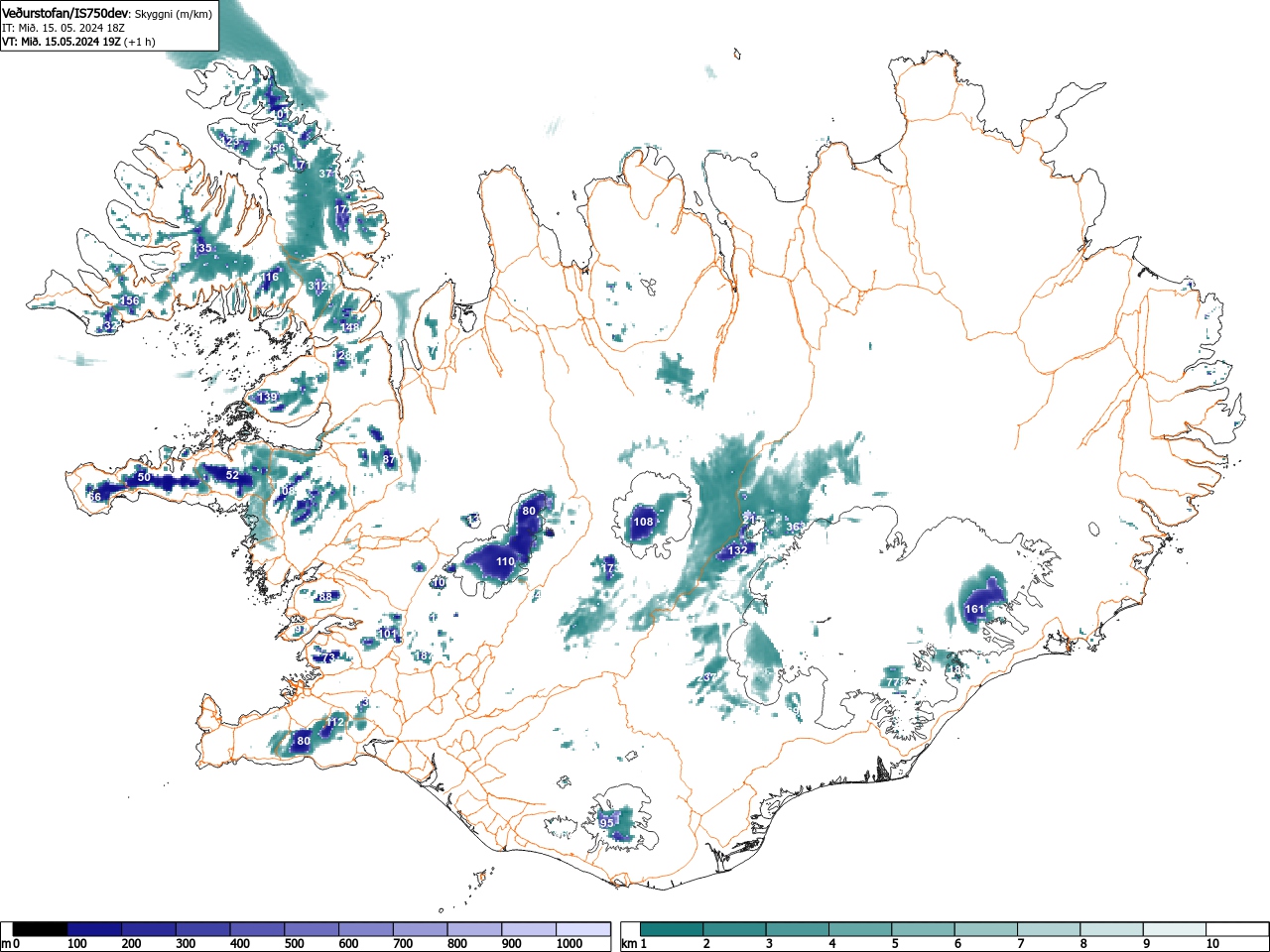Click the 112 value on Reykjanes peninsula
The width and height of the screenshot is (1270, 952).
335,722
